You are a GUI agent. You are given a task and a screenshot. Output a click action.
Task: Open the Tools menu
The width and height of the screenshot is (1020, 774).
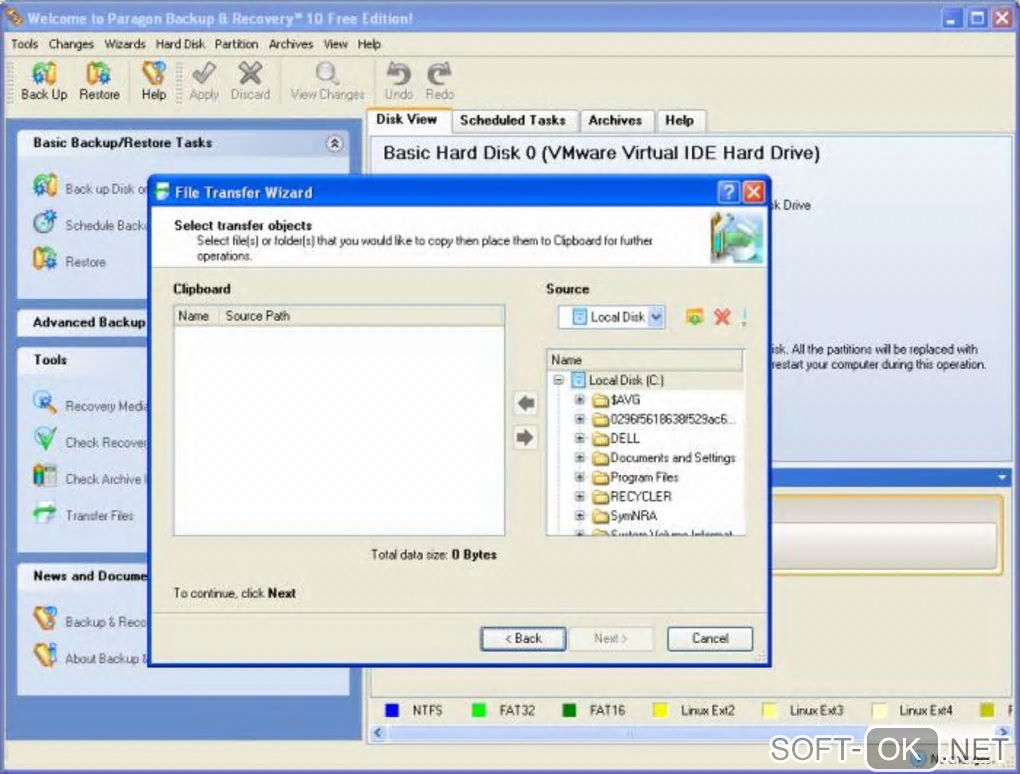[x=25, y=44]
